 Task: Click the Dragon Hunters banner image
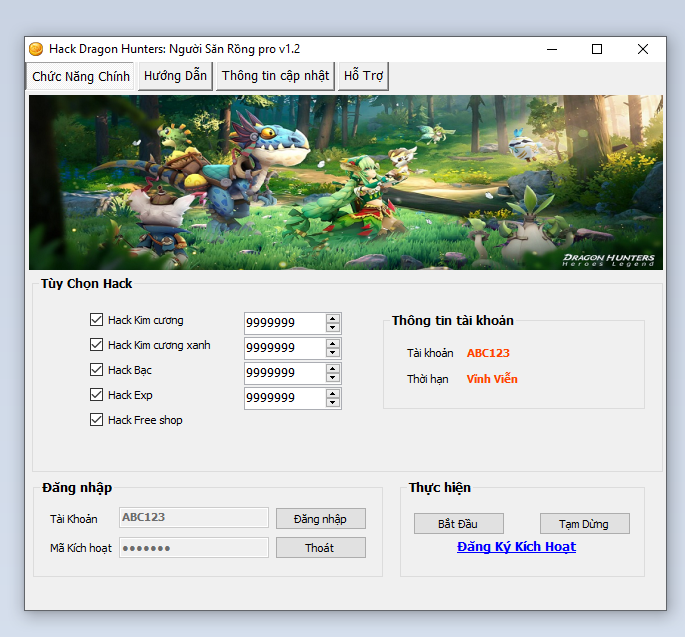tap(346, 182)
